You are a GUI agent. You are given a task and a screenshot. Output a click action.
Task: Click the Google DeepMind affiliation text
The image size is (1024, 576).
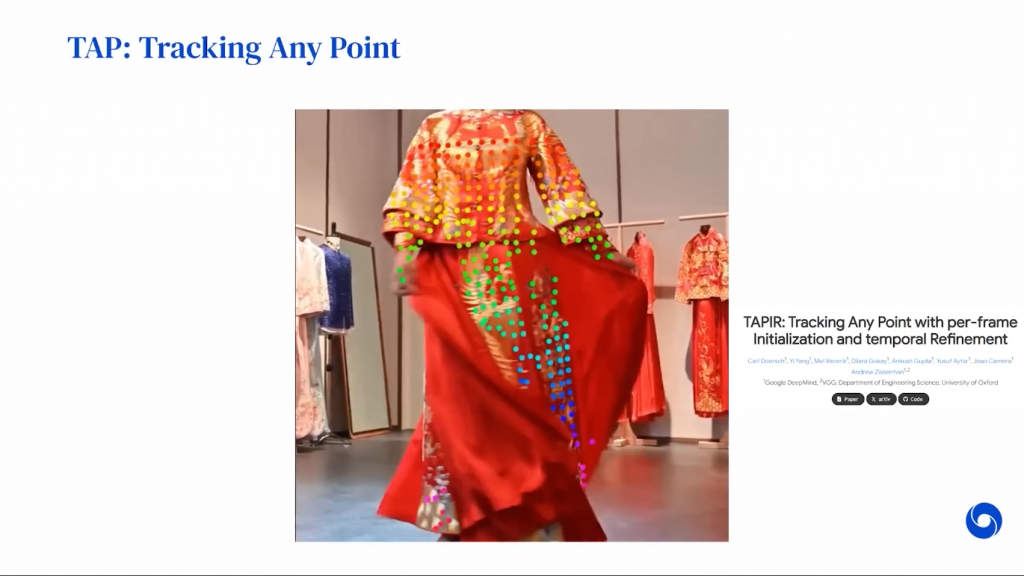point(791,383)
